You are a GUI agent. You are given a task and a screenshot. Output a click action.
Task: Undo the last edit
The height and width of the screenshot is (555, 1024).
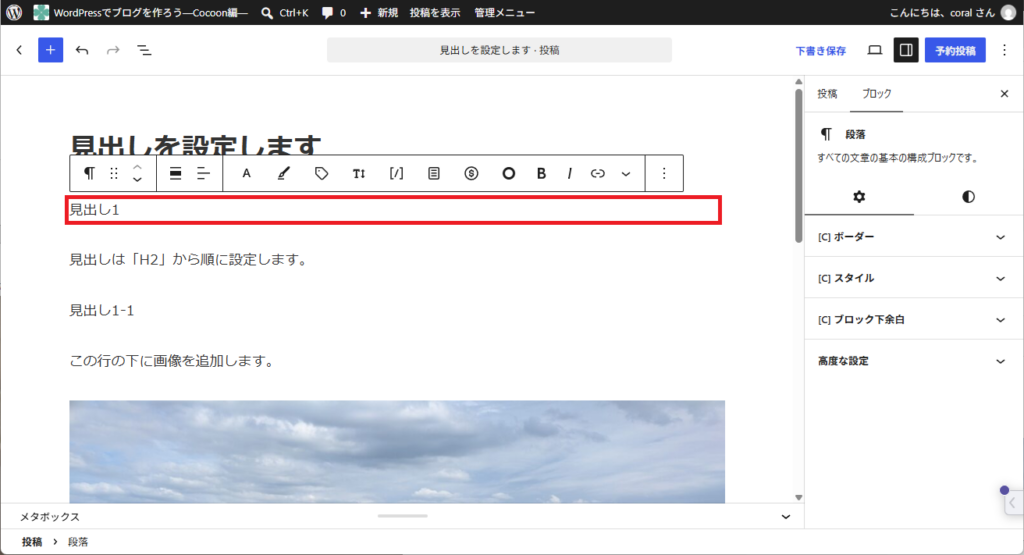click(x=82, y=50)
